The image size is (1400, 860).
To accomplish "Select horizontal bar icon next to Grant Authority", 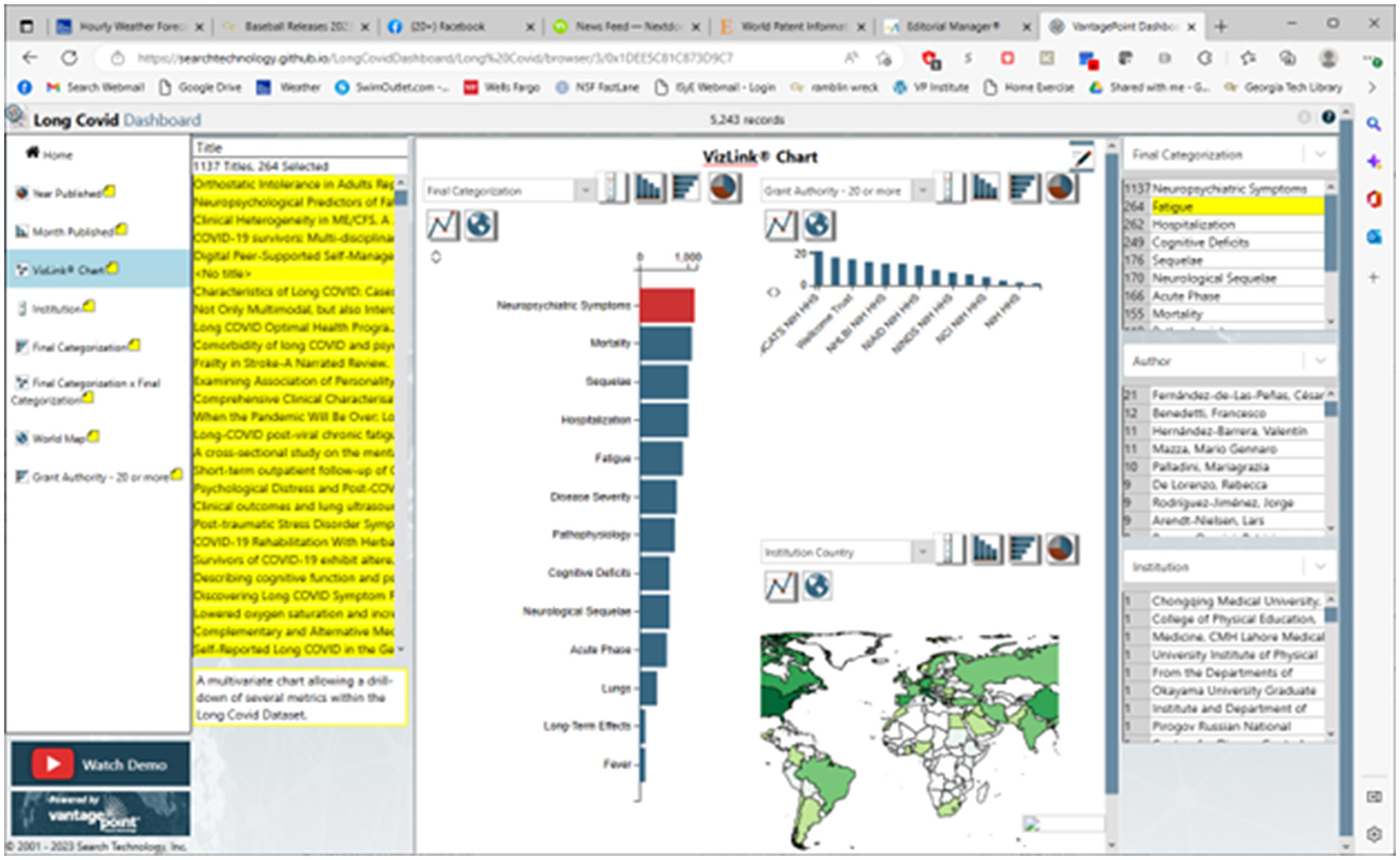I will point(1024,188).
